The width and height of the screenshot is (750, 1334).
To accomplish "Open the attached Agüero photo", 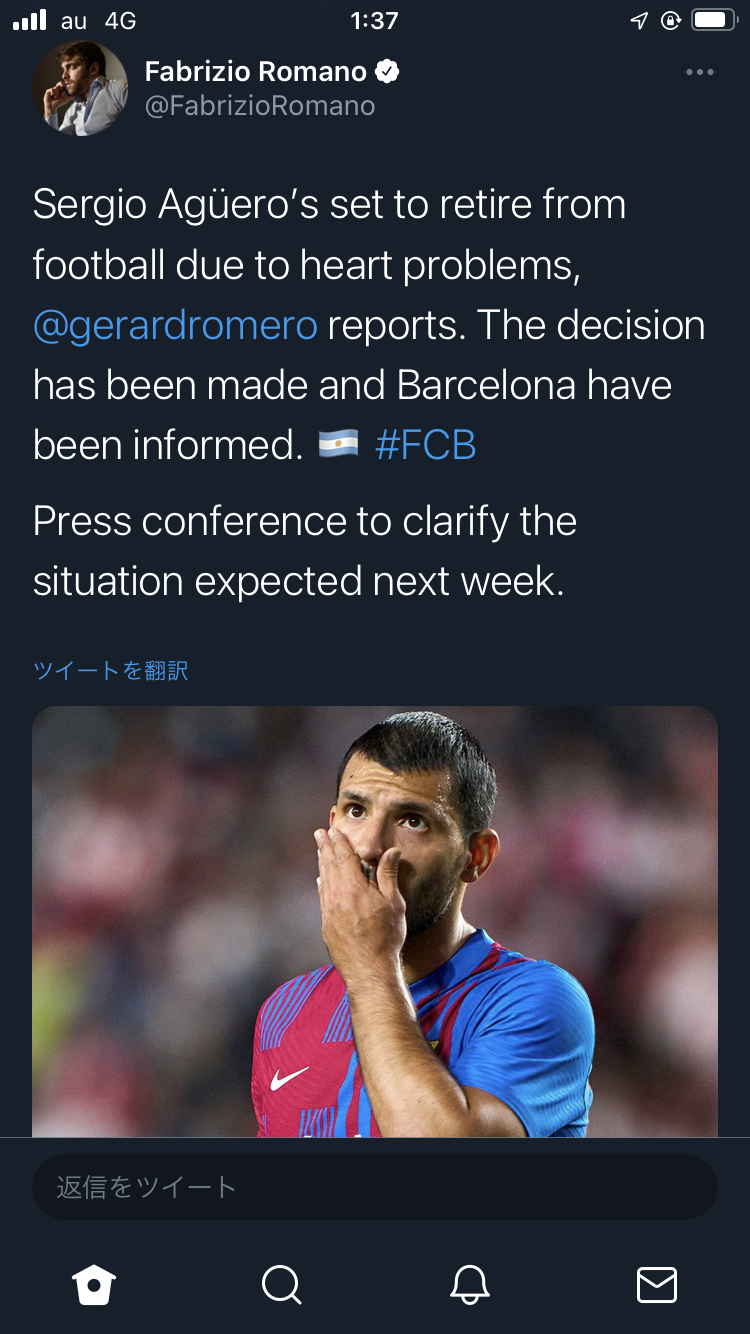I will (375, 920).
